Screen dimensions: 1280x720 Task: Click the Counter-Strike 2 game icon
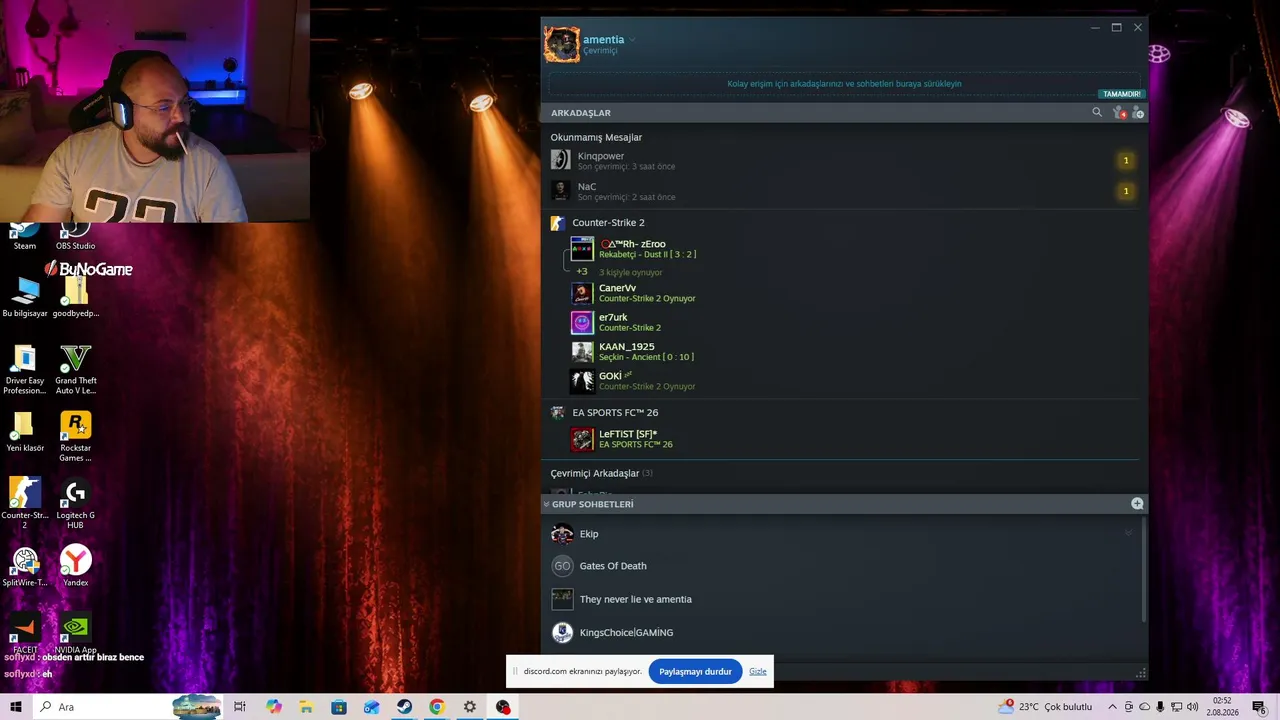(x=558, y=223)
